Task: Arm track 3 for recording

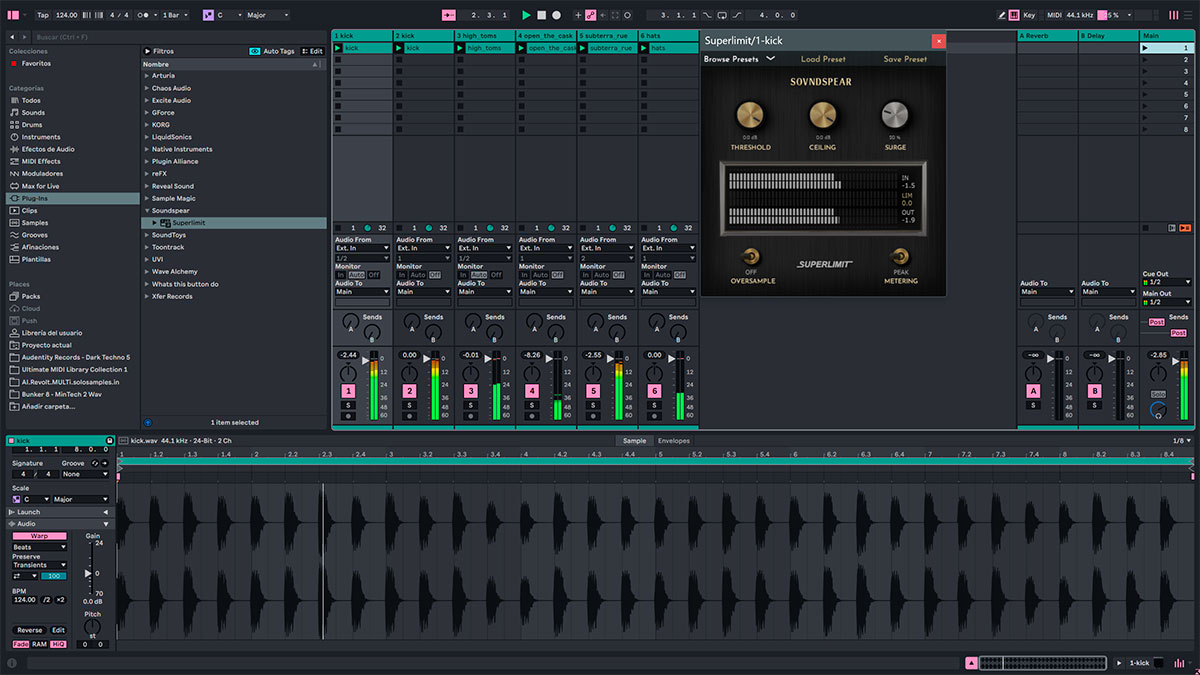Action: [x=471, y=416]
